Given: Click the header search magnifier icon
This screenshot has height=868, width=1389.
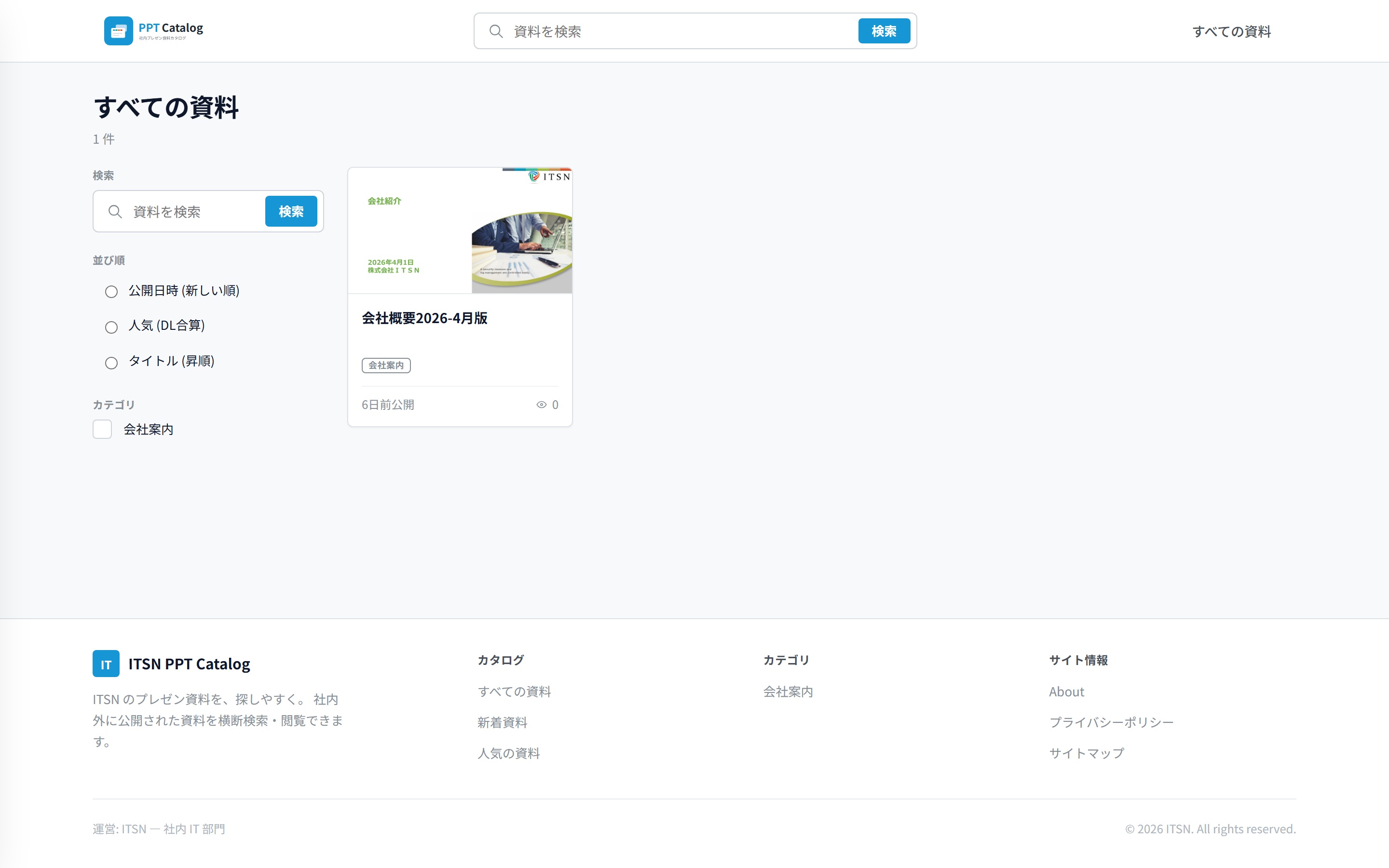Looking at the screenshot, I should [x=496, y=31].
